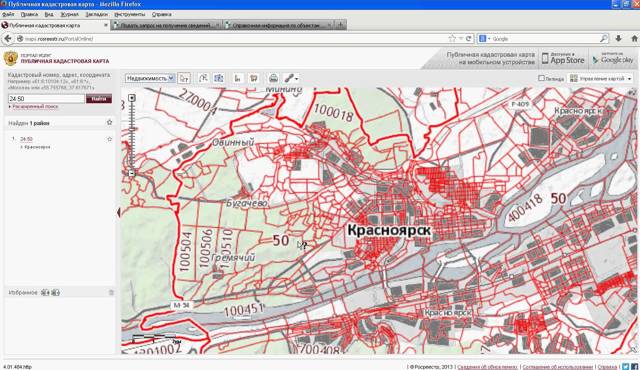Click the 400418 cadastral block label on map

[526, 208]
